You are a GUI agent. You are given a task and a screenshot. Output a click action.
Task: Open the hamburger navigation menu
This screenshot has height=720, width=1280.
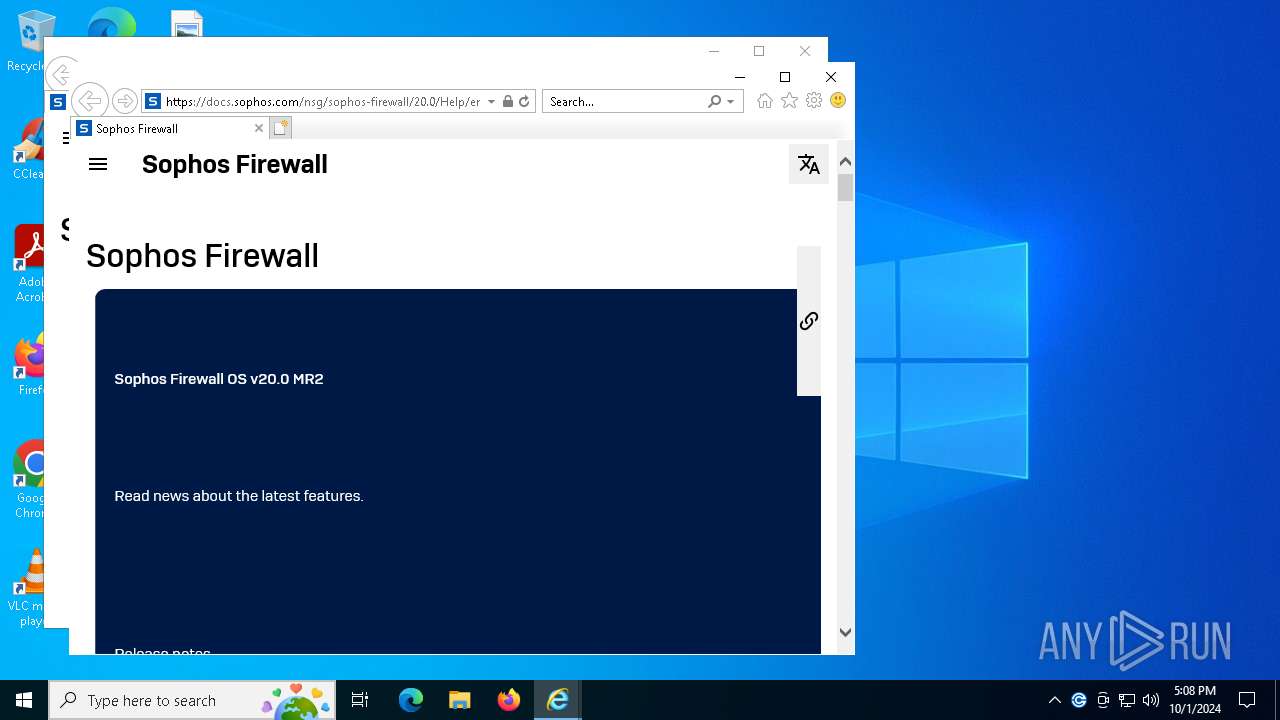(x=98, y=165)
